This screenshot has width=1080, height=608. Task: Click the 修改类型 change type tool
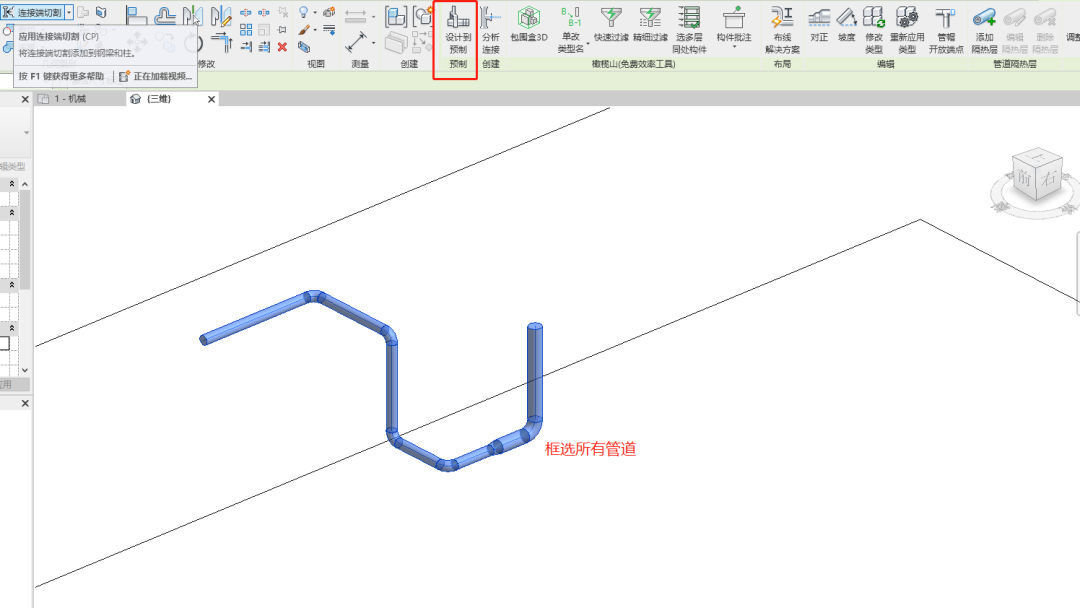[873, 30]
